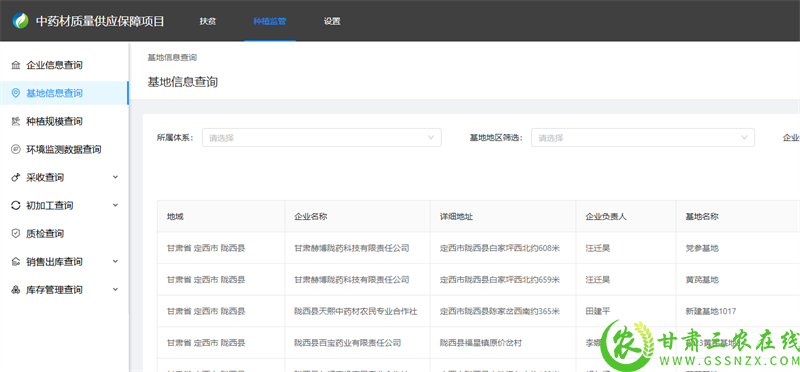Expand the 销售出库查询 submenu chevron
The height and width of the screenshot is (372, 800).
pyautogui.click(x=115, y=261)
